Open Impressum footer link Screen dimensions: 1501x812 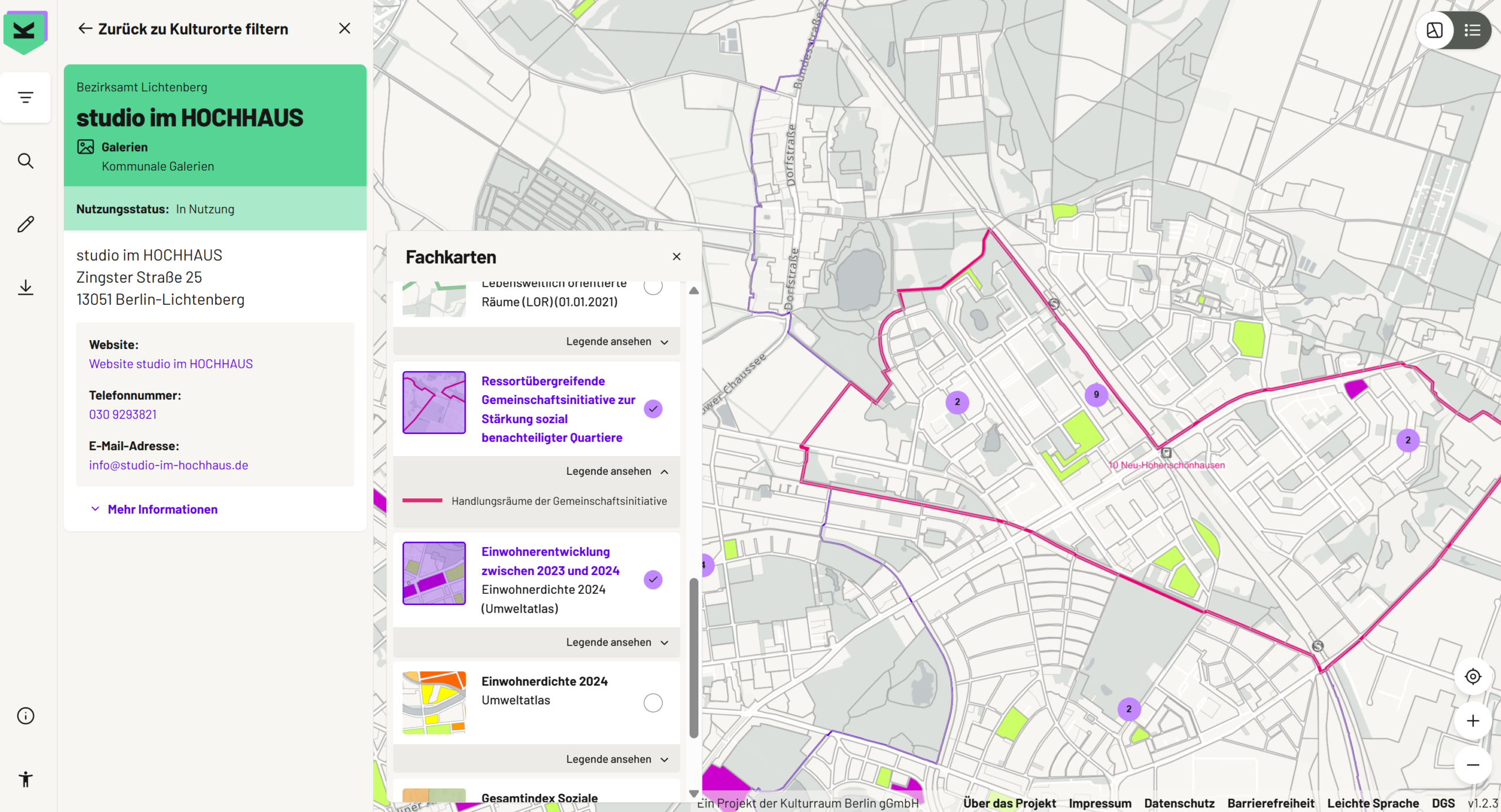(x=1099, y=803)
